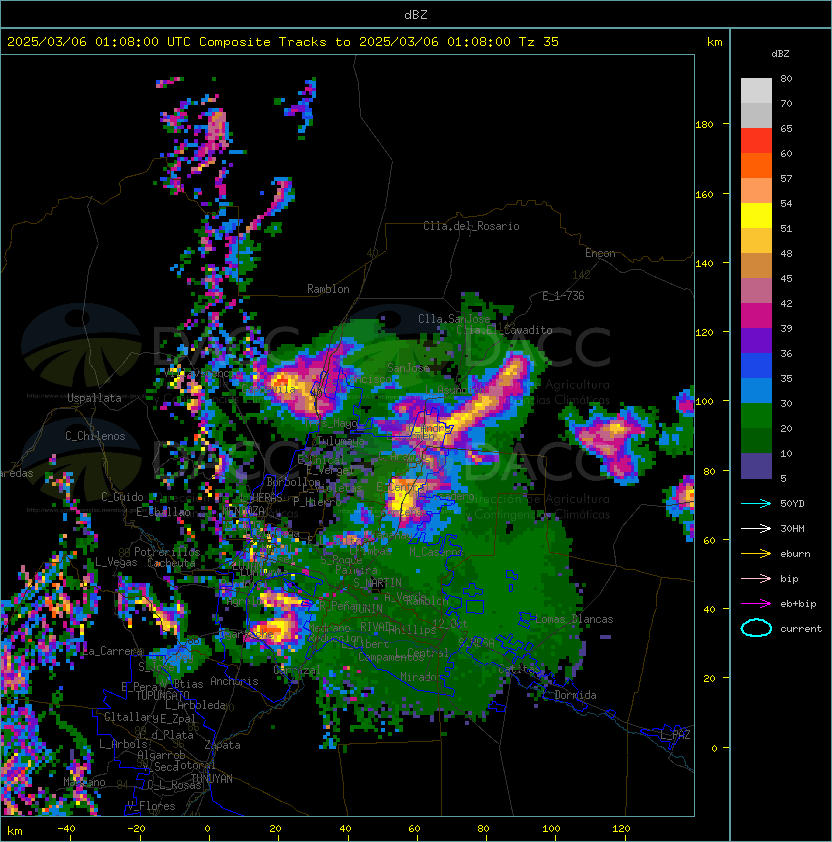Select the slate 10 dBZ swatch

(x=756, y=466)
